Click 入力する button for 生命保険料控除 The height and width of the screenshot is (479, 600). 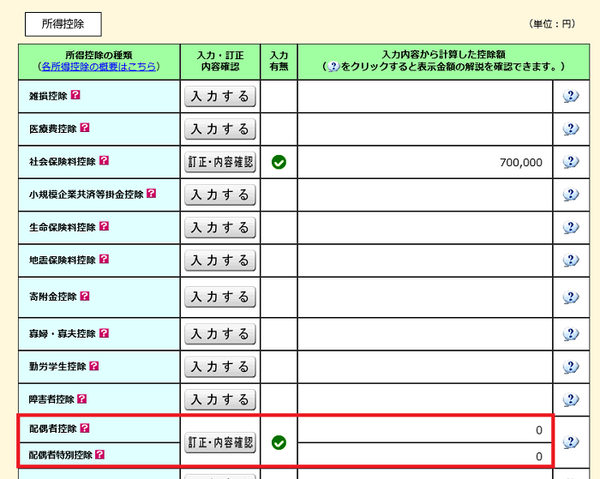click(x=220, y=228)
